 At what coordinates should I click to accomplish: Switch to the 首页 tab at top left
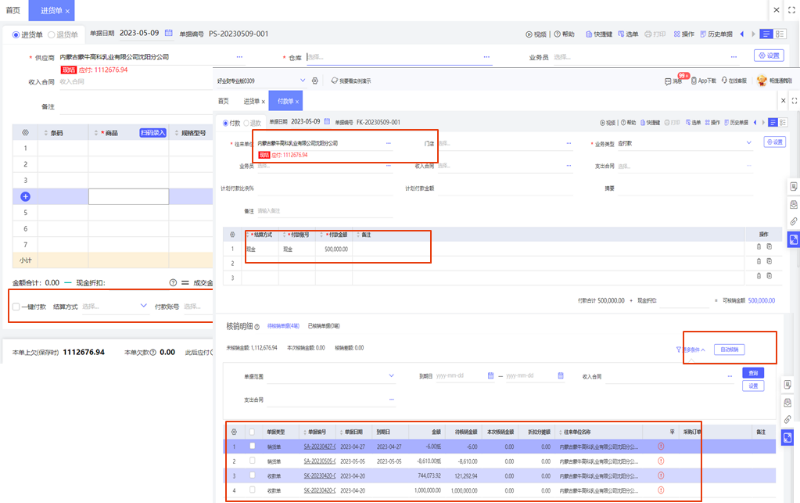point(13,9)
